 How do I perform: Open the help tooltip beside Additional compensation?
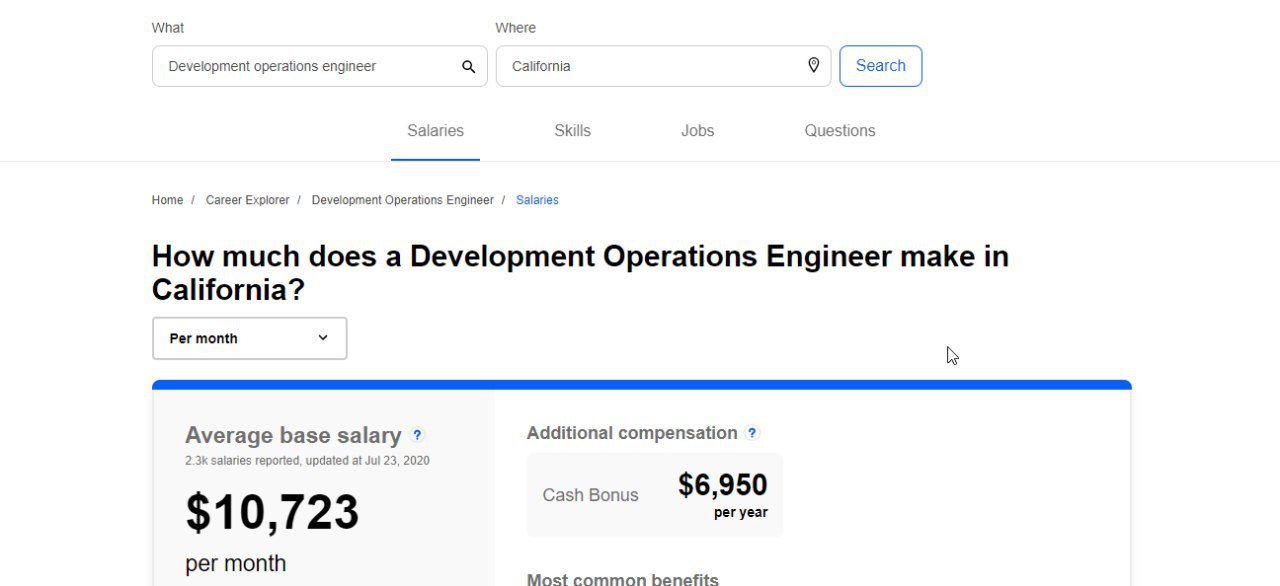coord(752,433)
